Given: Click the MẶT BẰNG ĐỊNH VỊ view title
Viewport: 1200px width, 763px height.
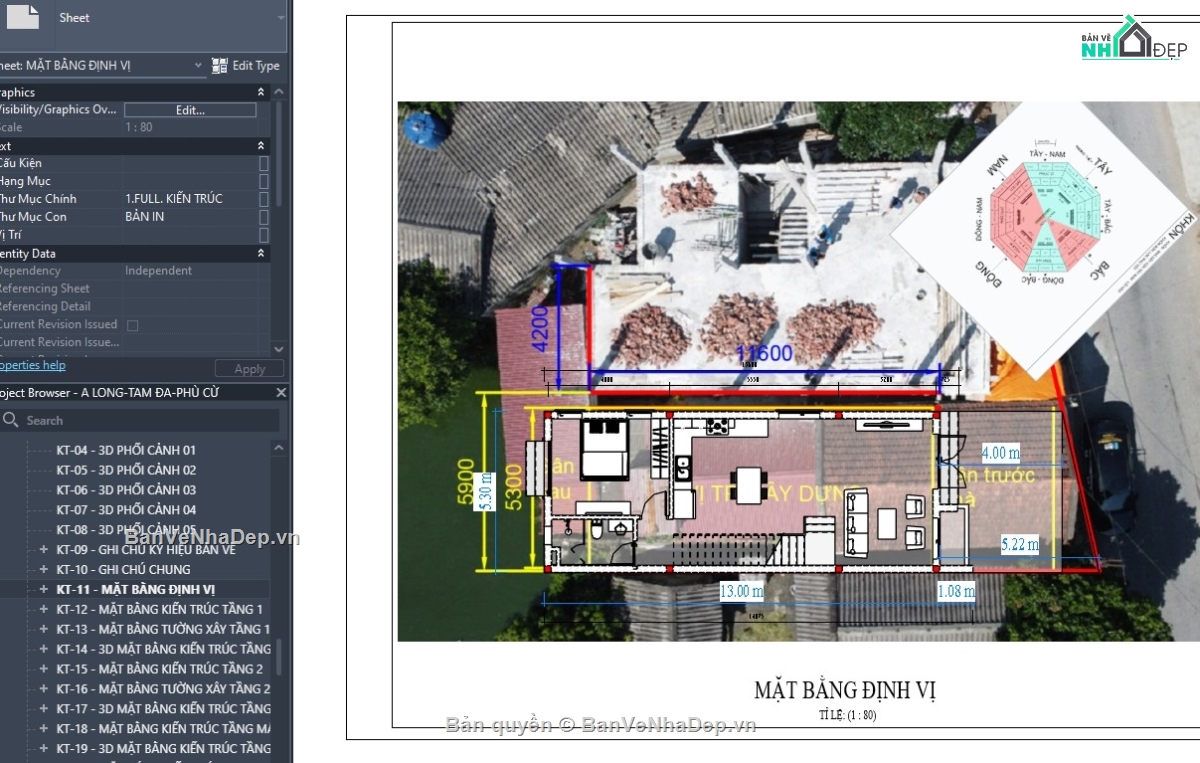Looking at the screenshot, I should [845, 690].
